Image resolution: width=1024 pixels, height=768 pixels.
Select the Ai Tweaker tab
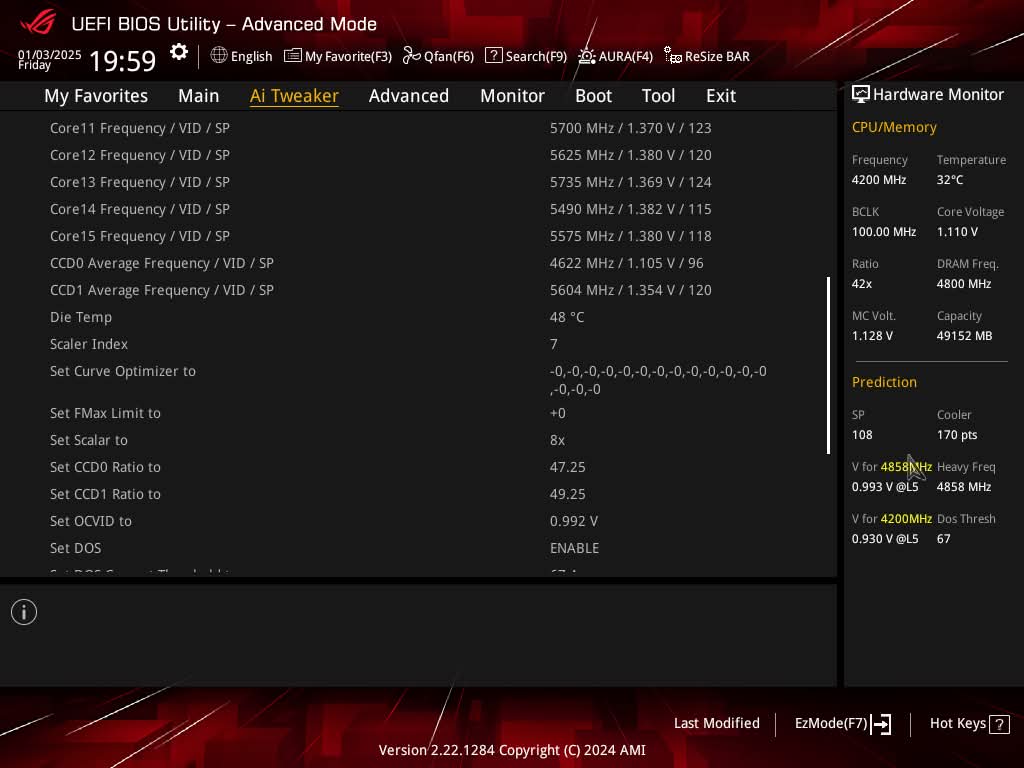(x=294, y=96)
